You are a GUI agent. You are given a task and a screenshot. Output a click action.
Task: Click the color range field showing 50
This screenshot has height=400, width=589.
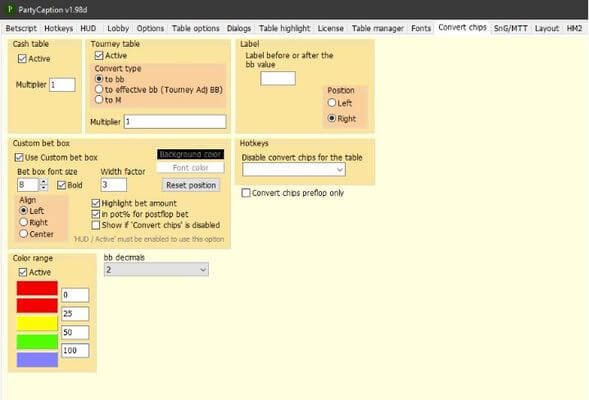click(75, 332)
